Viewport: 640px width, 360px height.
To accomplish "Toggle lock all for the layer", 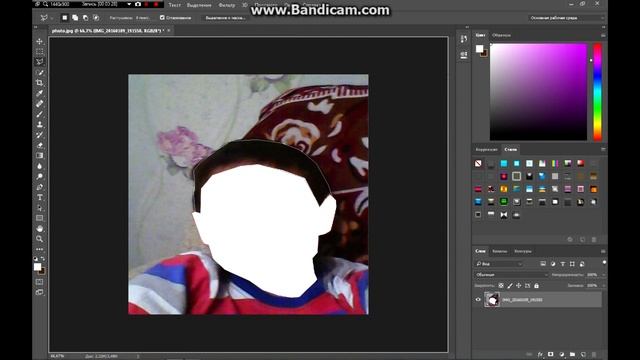I will [536, 286].
